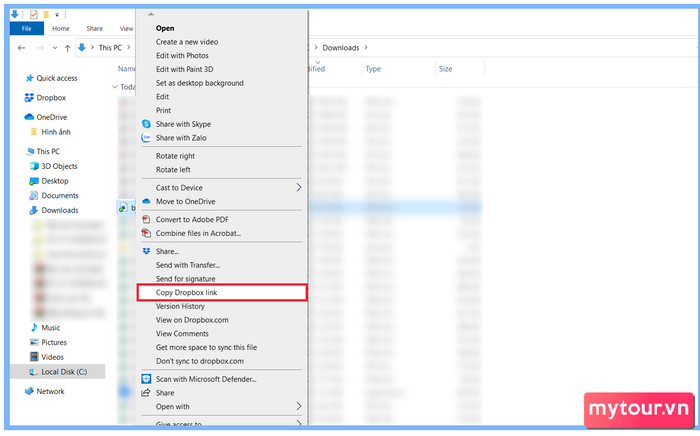Select Local Disk (C:) in the navigation pane
The width and height of the screenshot is (700, 436).
pos(58,372)
